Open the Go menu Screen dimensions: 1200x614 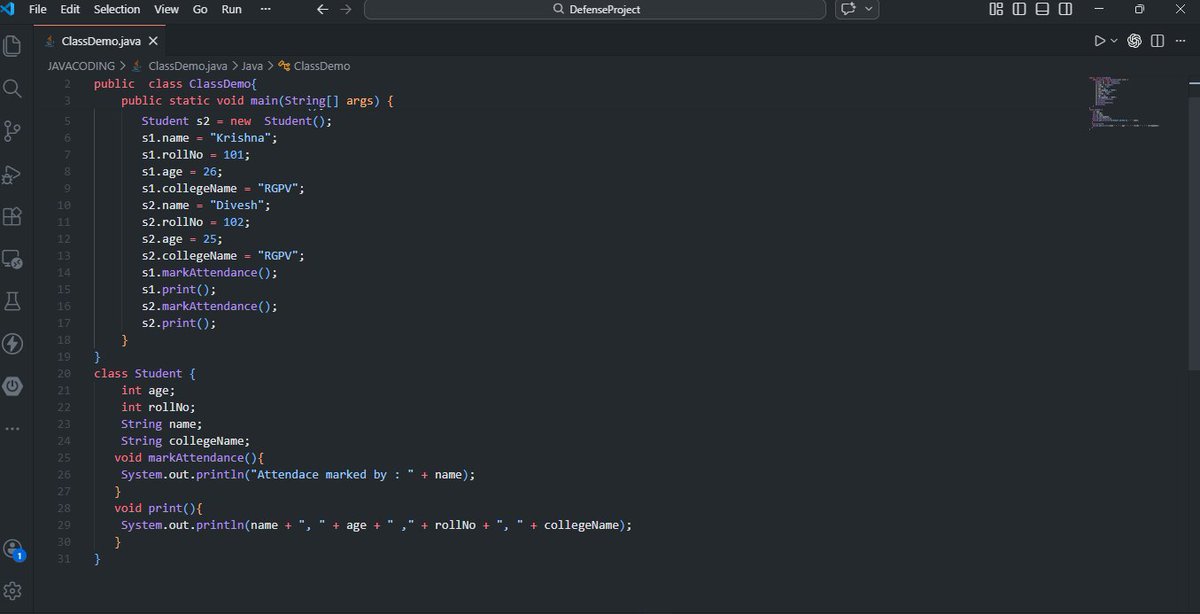point(200,9)
